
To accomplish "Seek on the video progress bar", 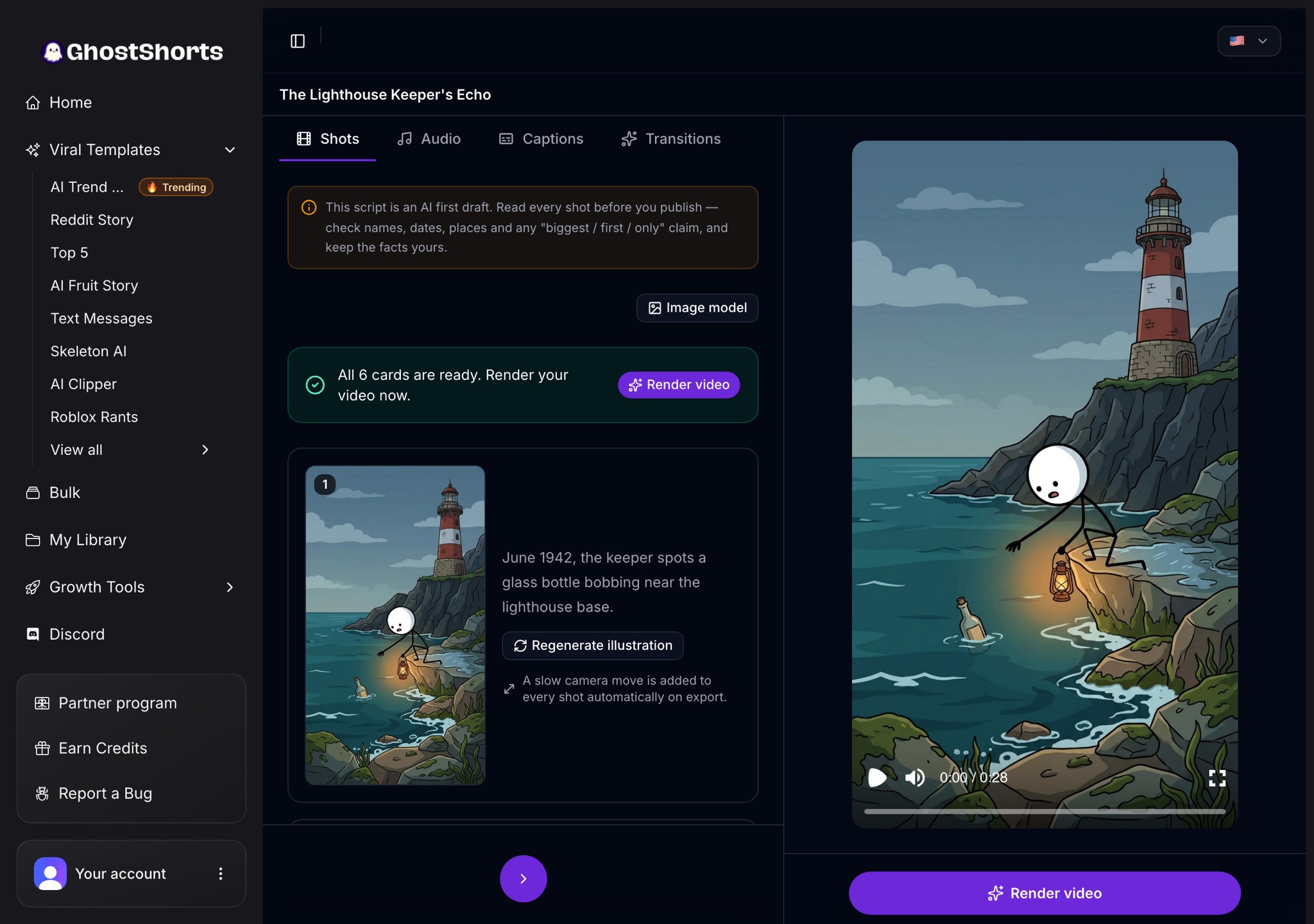I will pos(1045,812).
